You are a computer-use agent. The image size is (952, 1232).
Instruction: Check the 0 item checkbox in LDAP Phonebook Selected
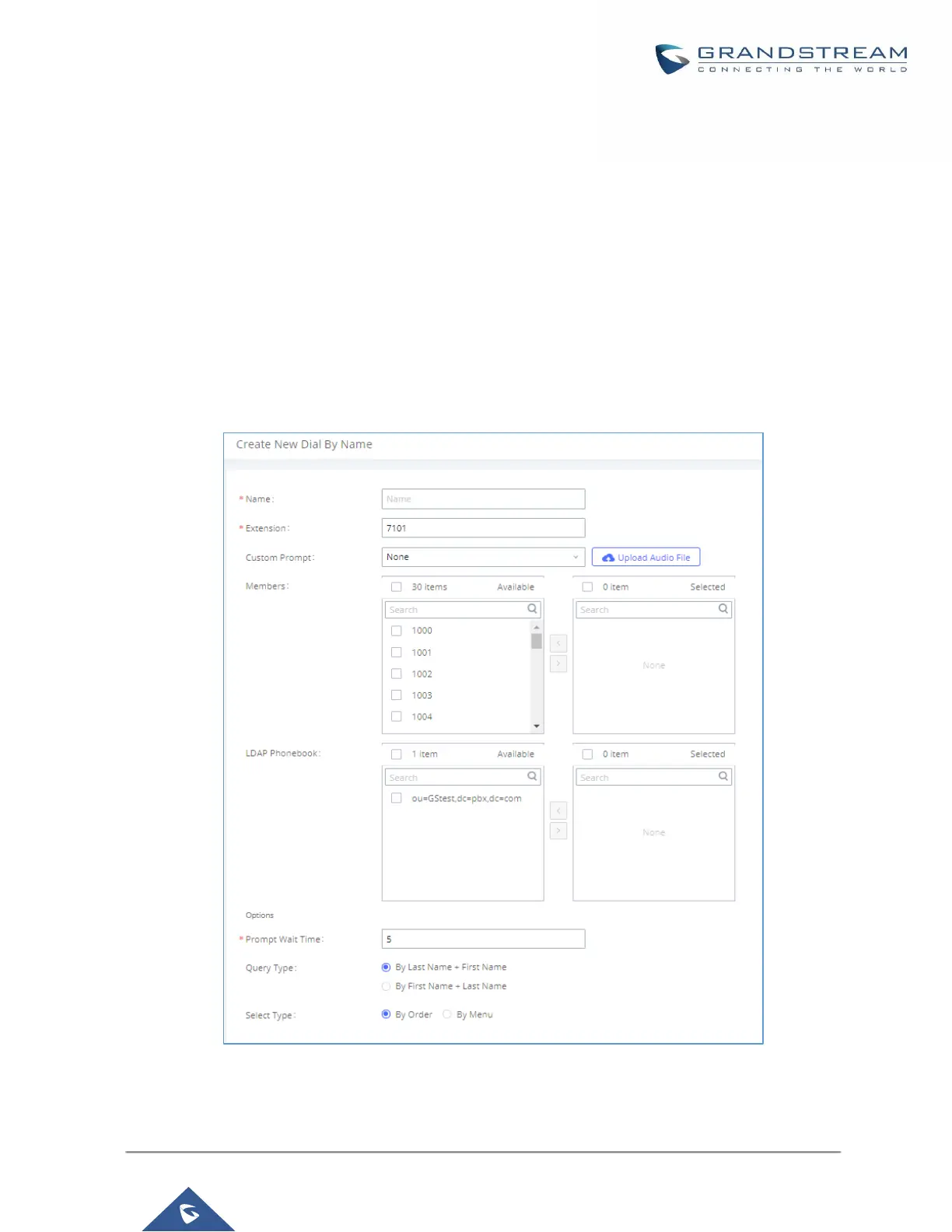point(587,754)
